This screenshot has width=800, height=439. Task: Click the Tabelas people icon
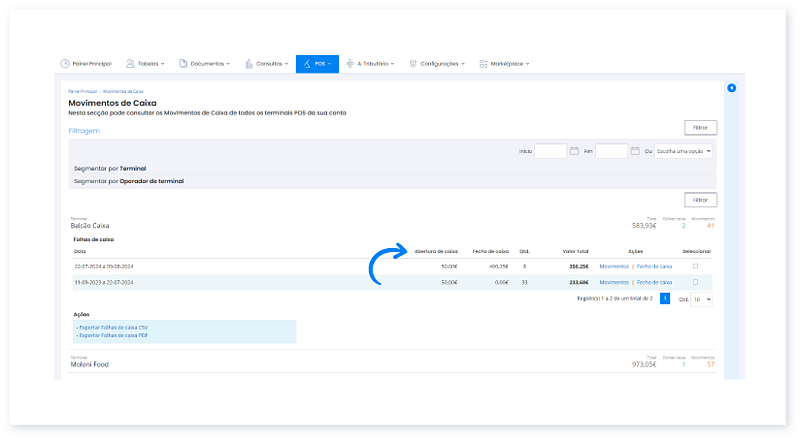(x=131, y=64)
